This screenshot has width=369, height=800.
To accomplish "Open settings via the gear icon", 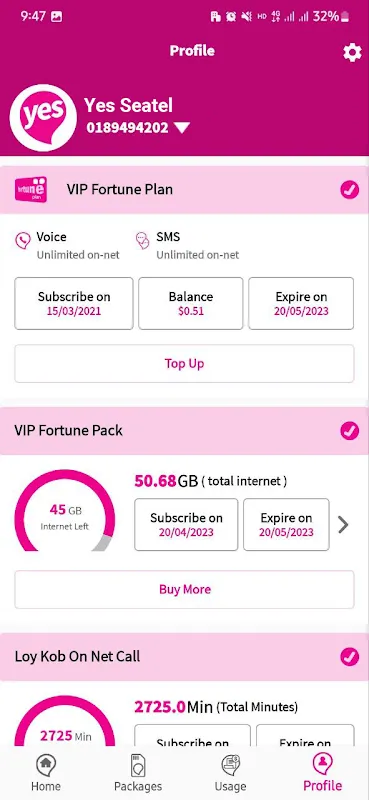I will [352, 52].
